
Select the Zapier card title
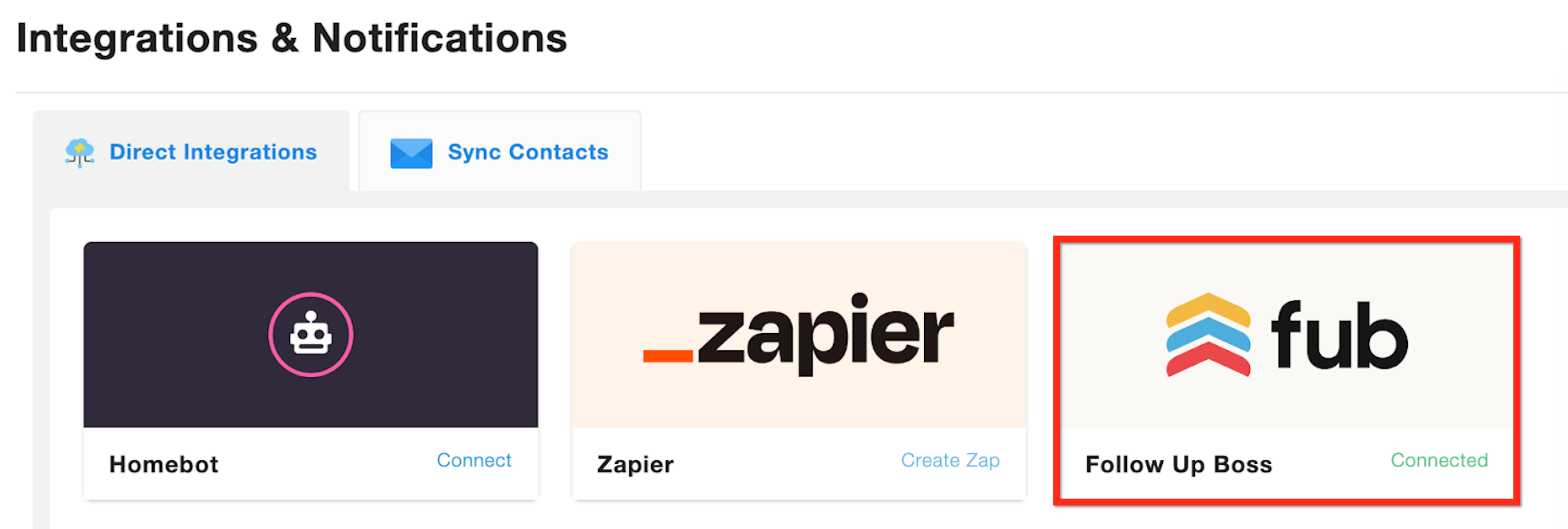coord(635,464)
